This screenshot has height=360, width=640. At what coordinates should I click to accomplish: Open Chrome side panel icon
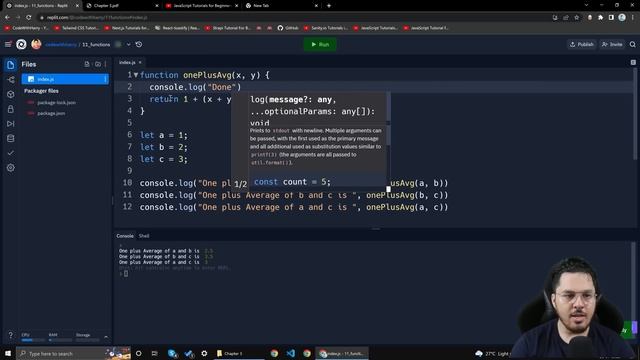click(611, 18)
